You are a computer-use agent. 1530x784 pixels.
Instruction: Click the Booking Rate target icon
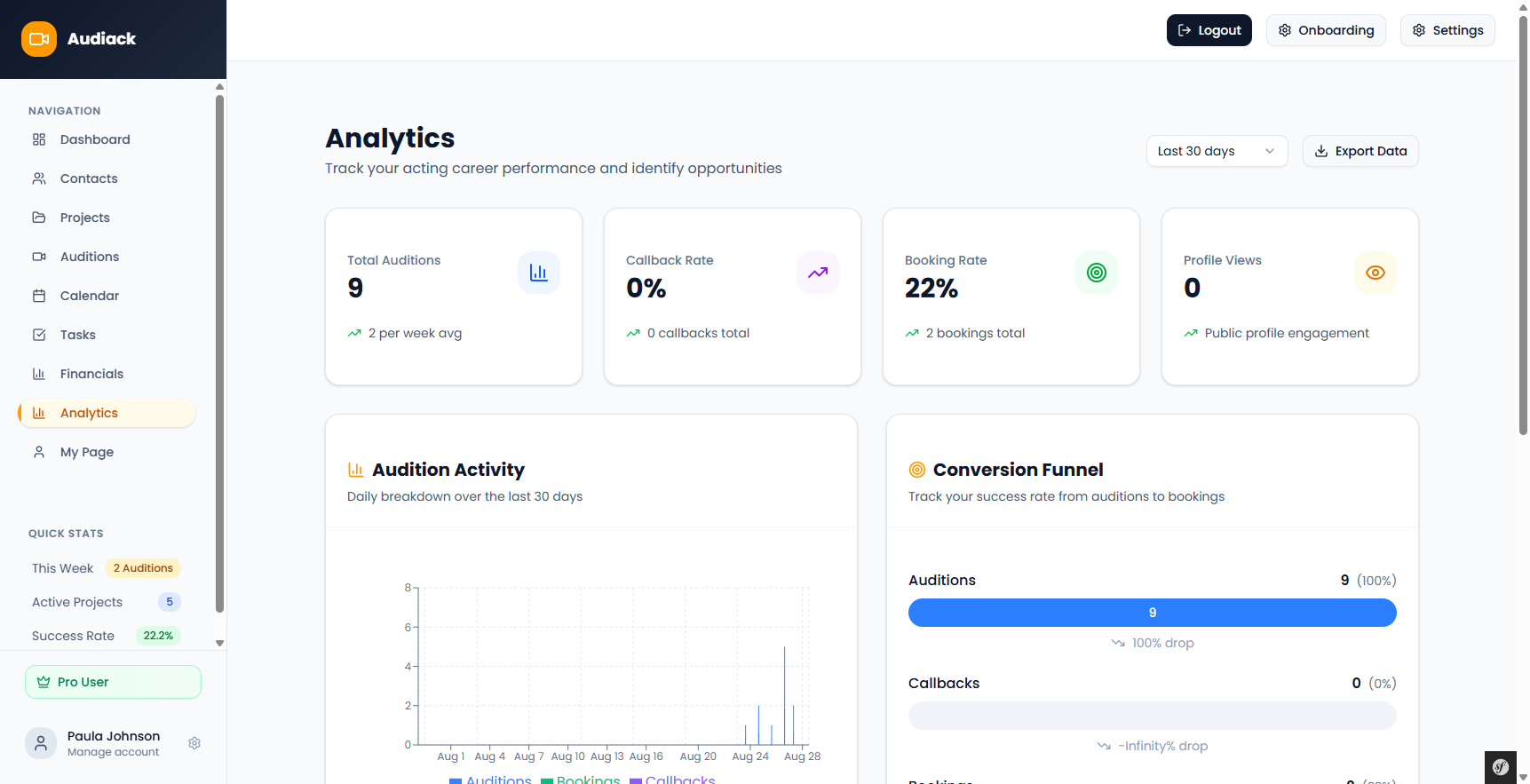[1096, 273]
